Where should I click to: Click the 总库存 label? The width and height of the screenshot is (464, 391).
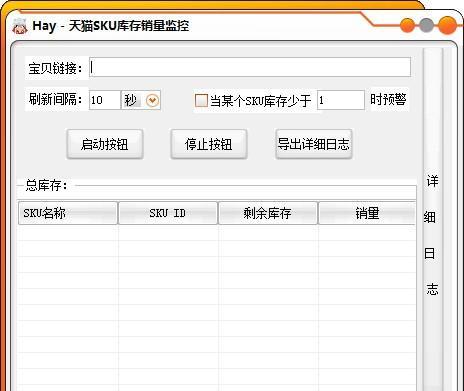pos(46,185)
